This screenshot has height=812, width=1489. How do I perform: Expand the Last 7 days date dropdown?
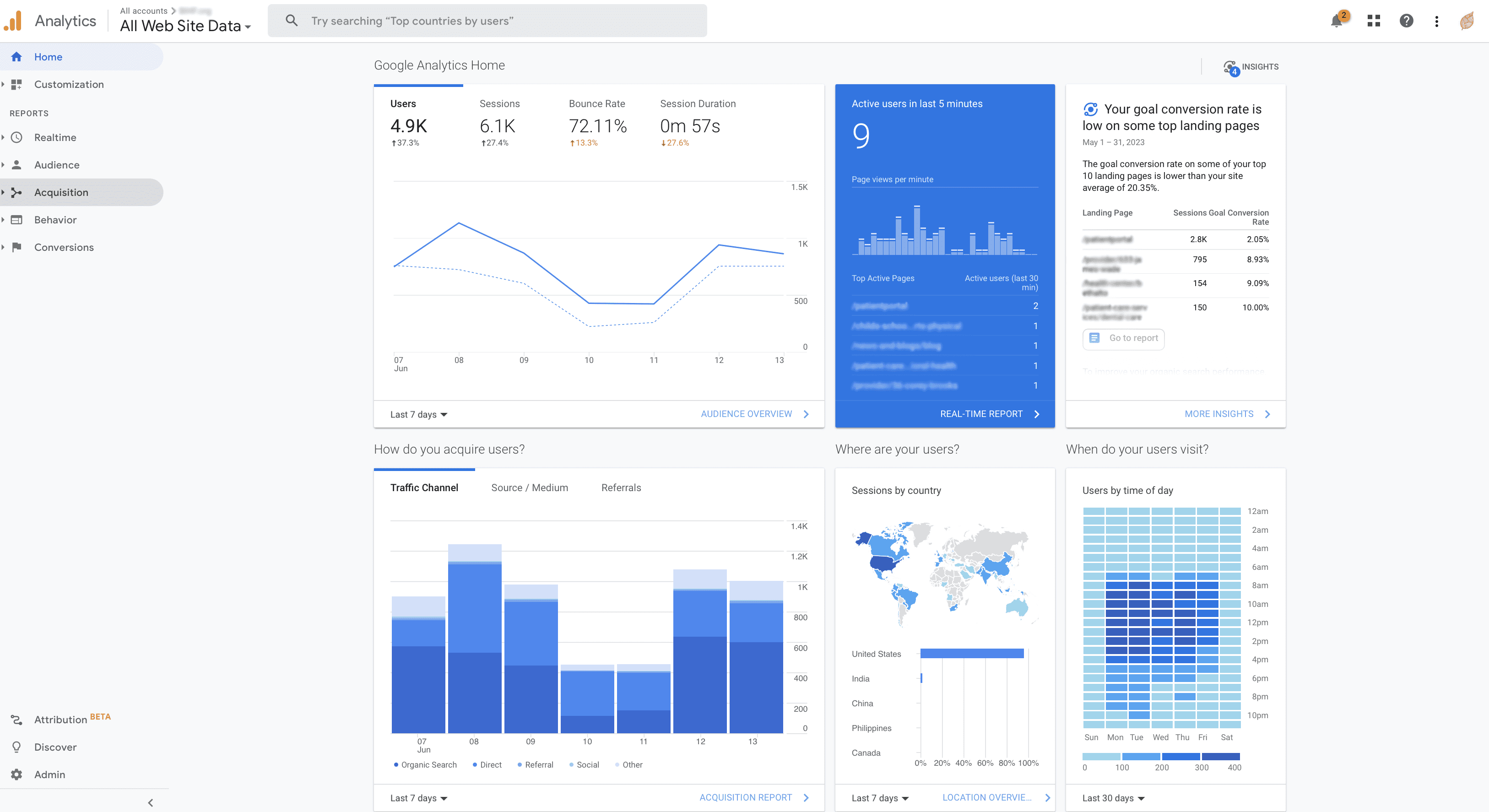coord(417,414)
